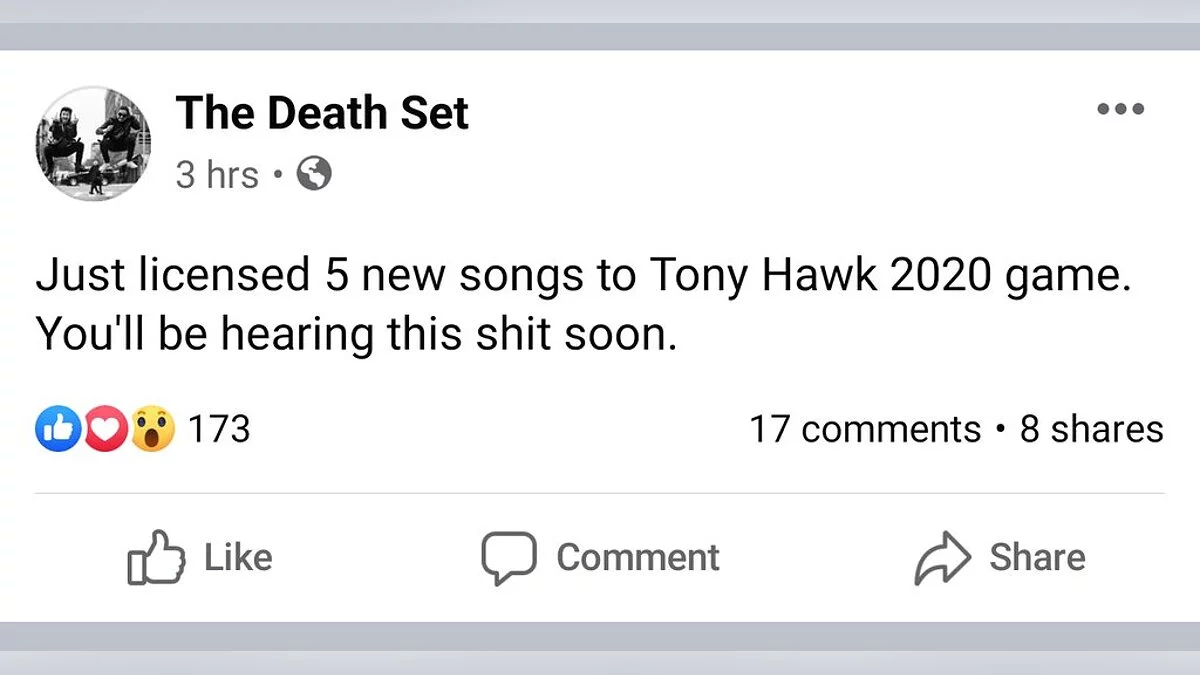The image size is (1200, 675).
Task: Click the red heart reaction icon
Action: 103,430
